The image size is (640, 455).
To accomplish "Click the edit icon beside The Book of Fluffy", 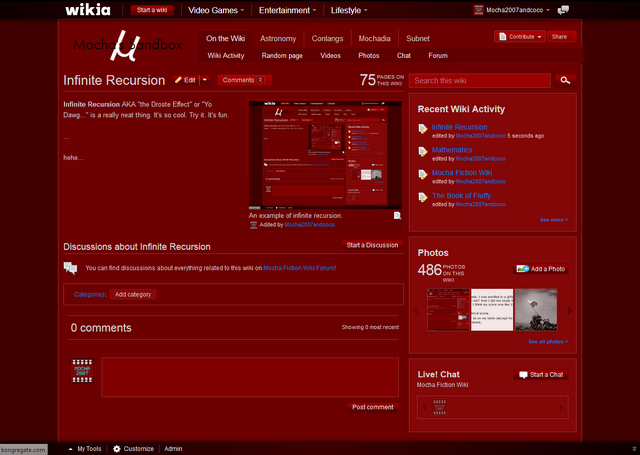I will pyautogui.click(x=423, y=198).
